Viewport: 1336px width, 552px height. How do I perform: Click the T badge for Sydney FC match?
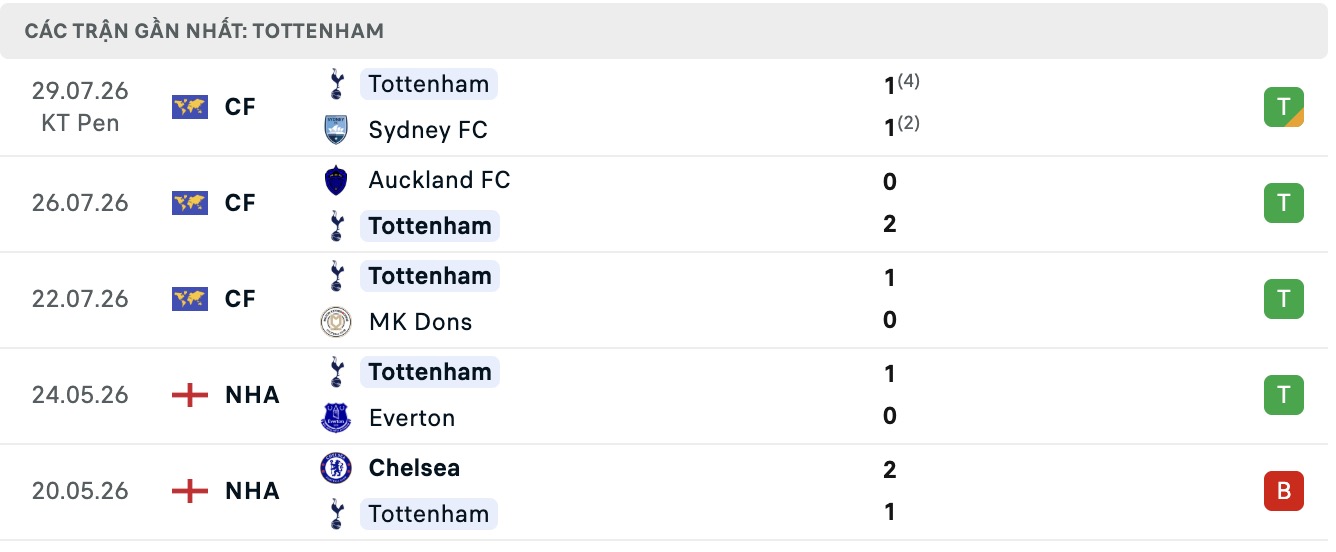point(1284,107)
